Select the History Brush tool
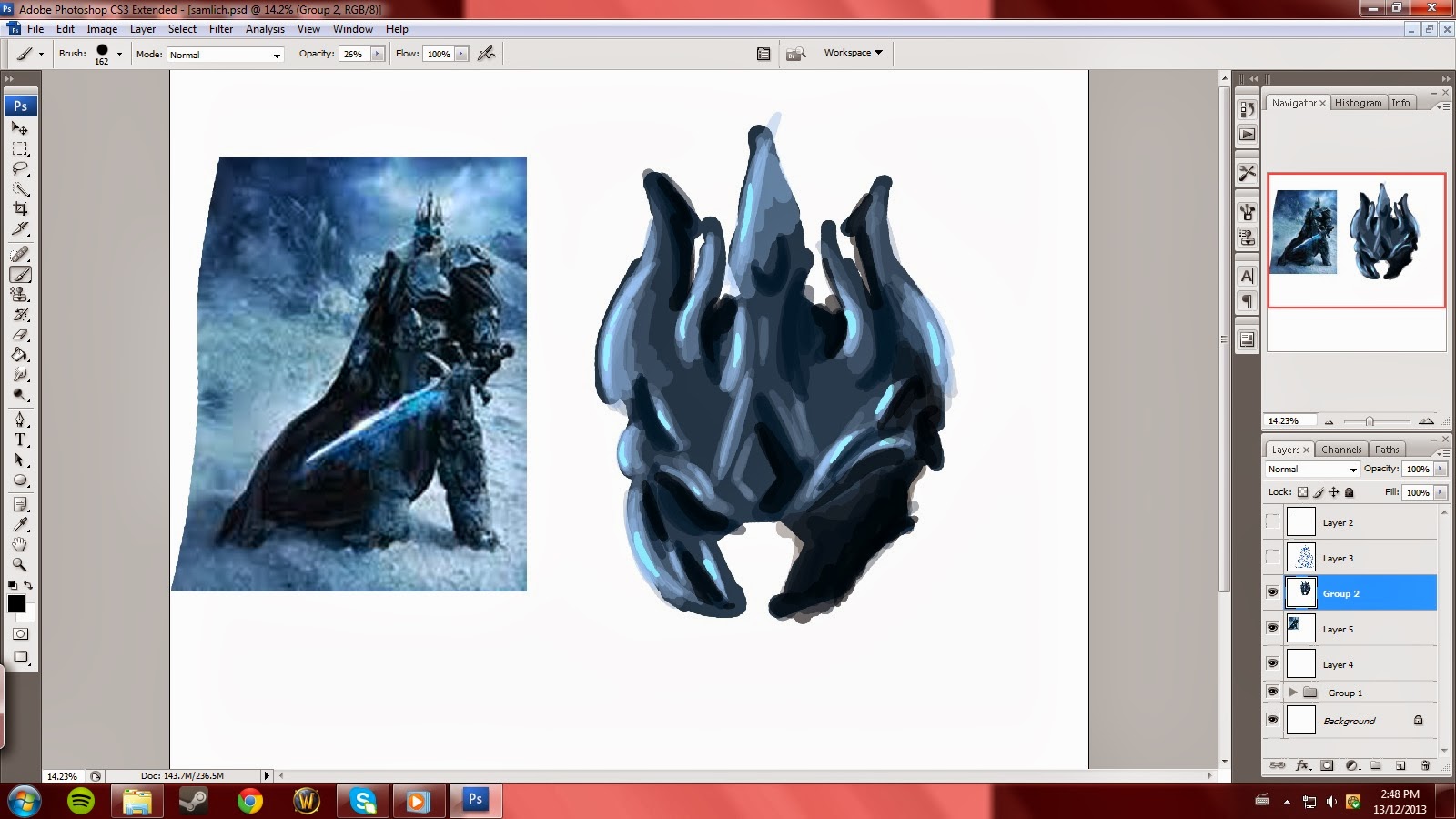Viewport: 1456px width, 819px height. point(20,315)
